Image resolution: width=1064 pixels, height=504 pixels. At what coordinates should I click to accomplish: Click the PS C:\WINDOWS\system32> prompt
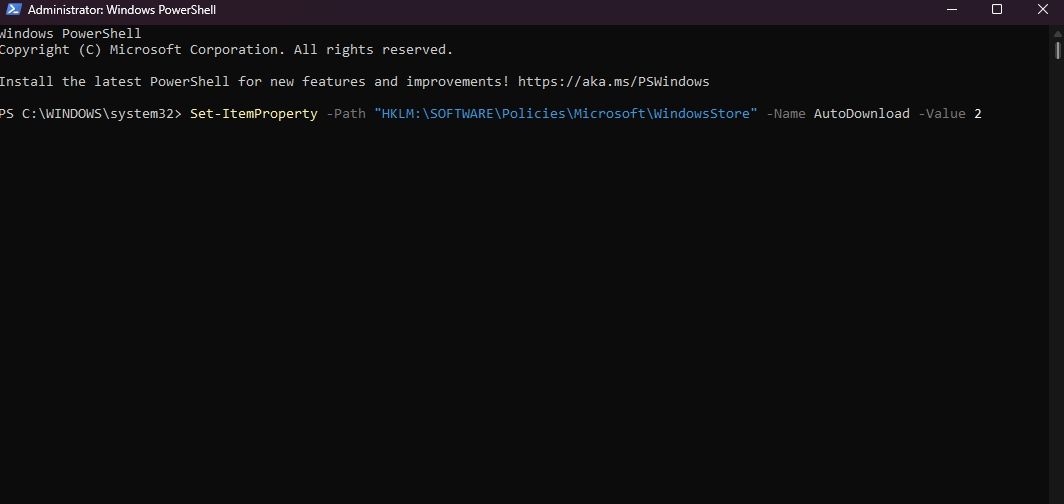(x=91, y=114)
